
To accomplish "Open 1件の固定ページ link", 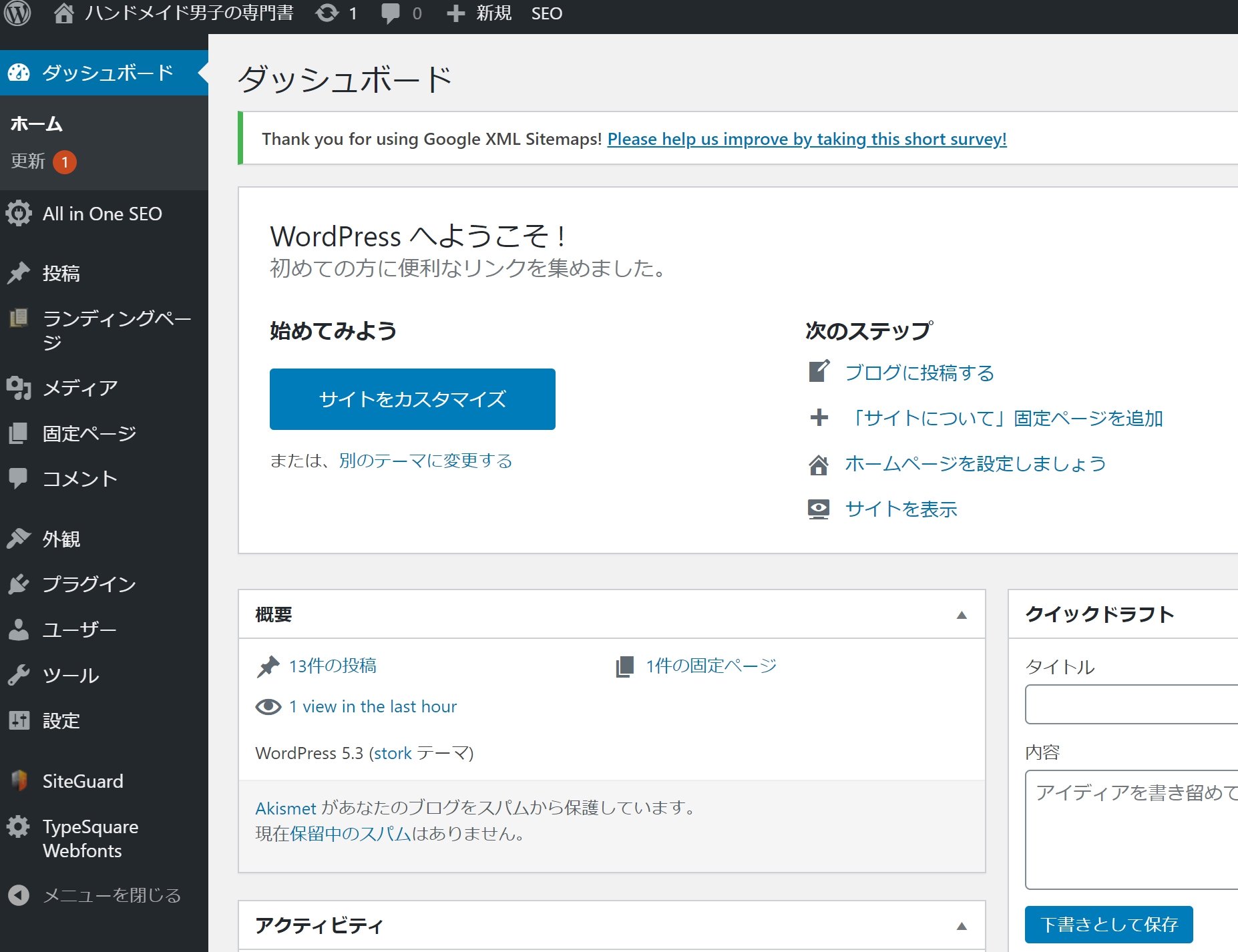I will pos(711,666).
